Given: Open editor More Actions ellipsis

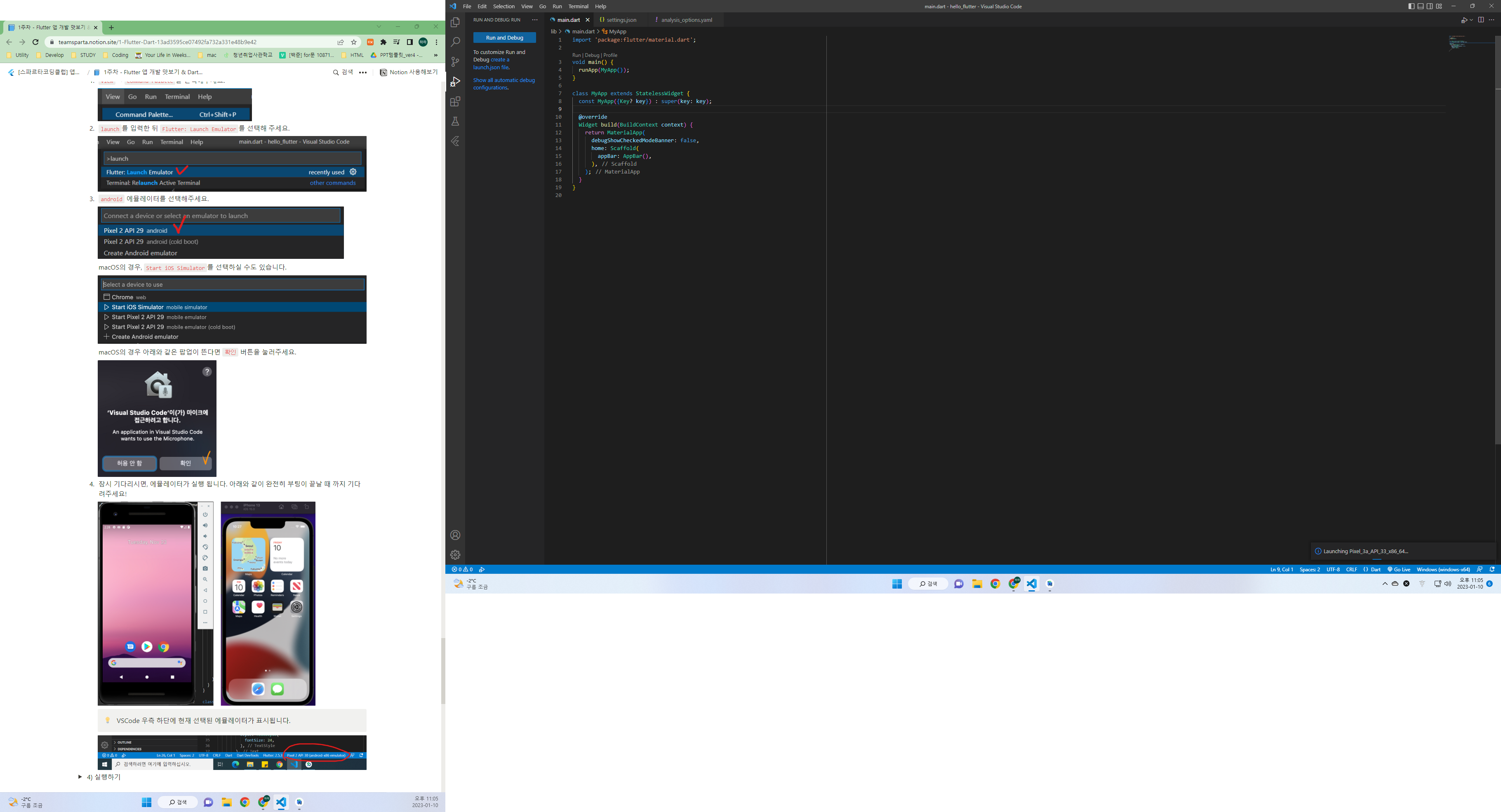Looking at the screenshot, I should pyautogui.click(x=1492, y=20).
